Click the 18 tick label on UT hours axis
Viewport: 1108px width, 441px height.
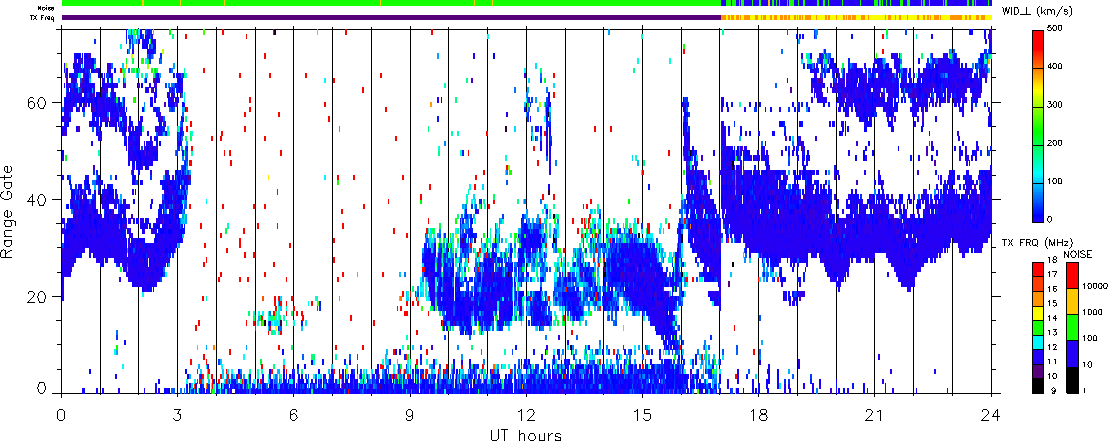pos(758,413)
